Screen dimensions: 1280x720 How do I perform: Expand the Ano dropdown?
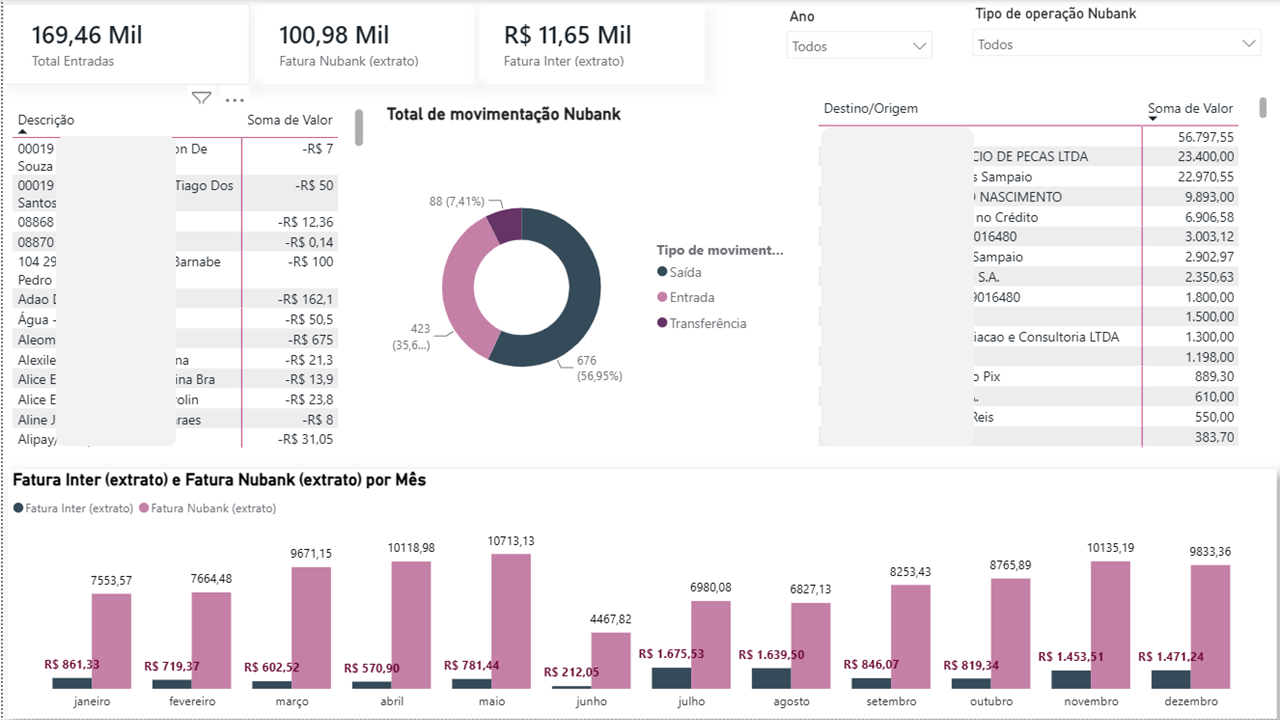859,46
